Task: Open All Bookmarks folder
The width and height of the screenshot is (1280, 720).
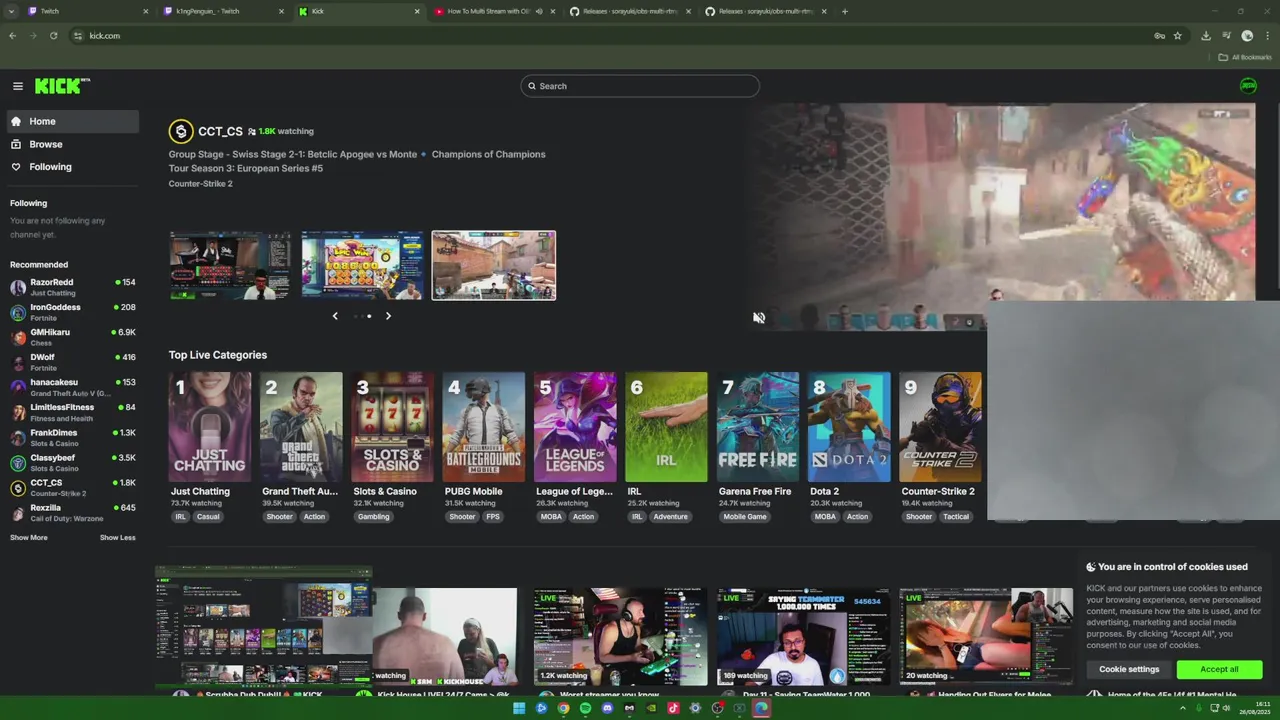Action: (1244, 57)
